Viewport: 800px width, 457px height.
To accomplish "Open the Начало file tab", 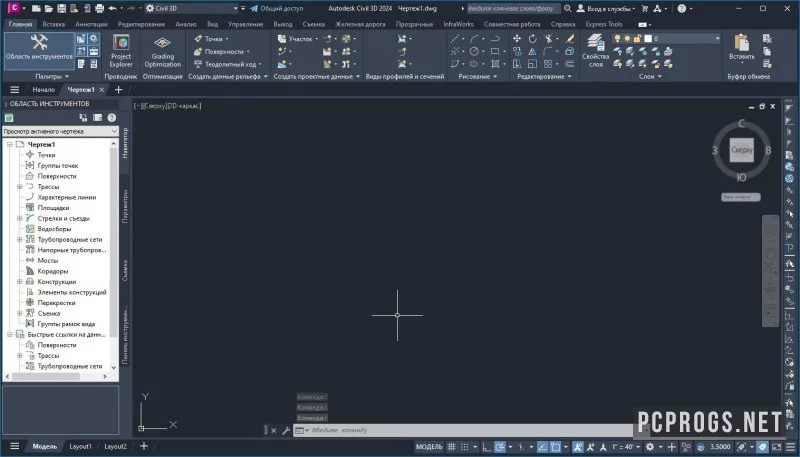I will click(x=43, y=90).
